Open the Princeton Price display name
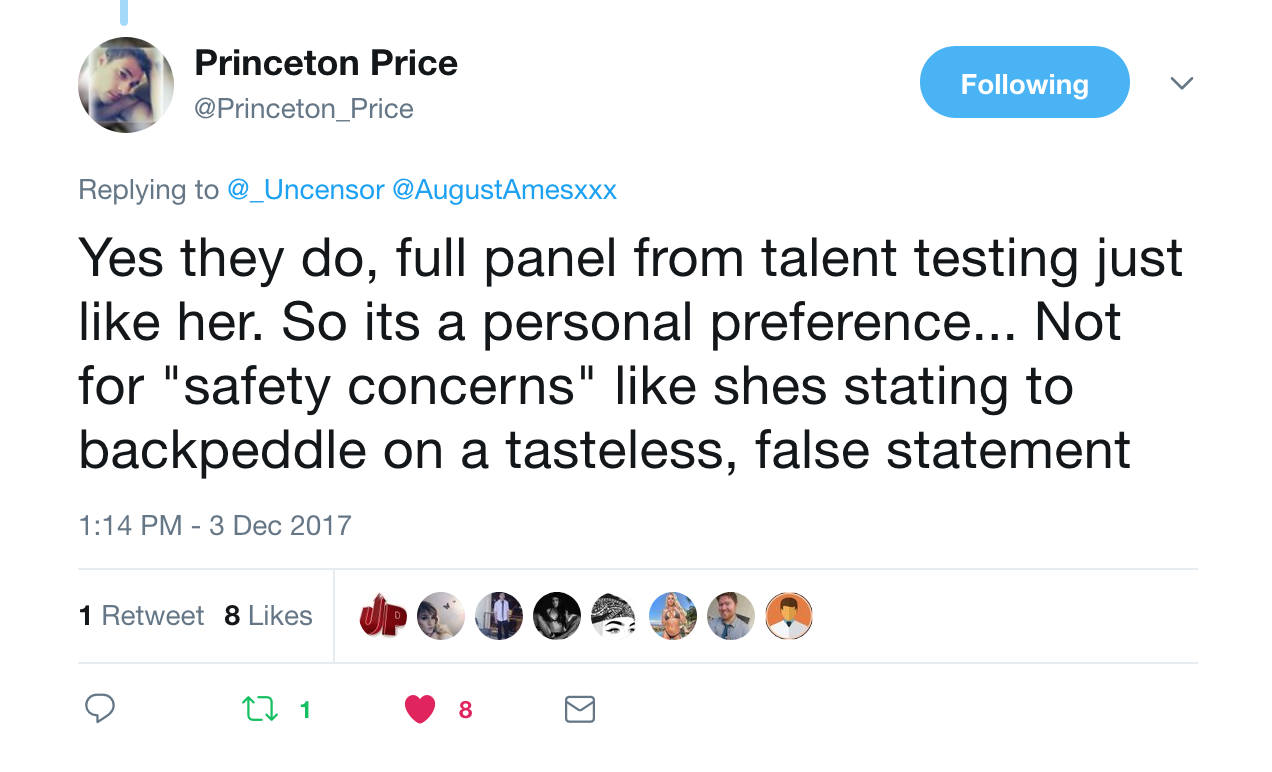This screenshot has height=772, width=1272. coord(326,63)
